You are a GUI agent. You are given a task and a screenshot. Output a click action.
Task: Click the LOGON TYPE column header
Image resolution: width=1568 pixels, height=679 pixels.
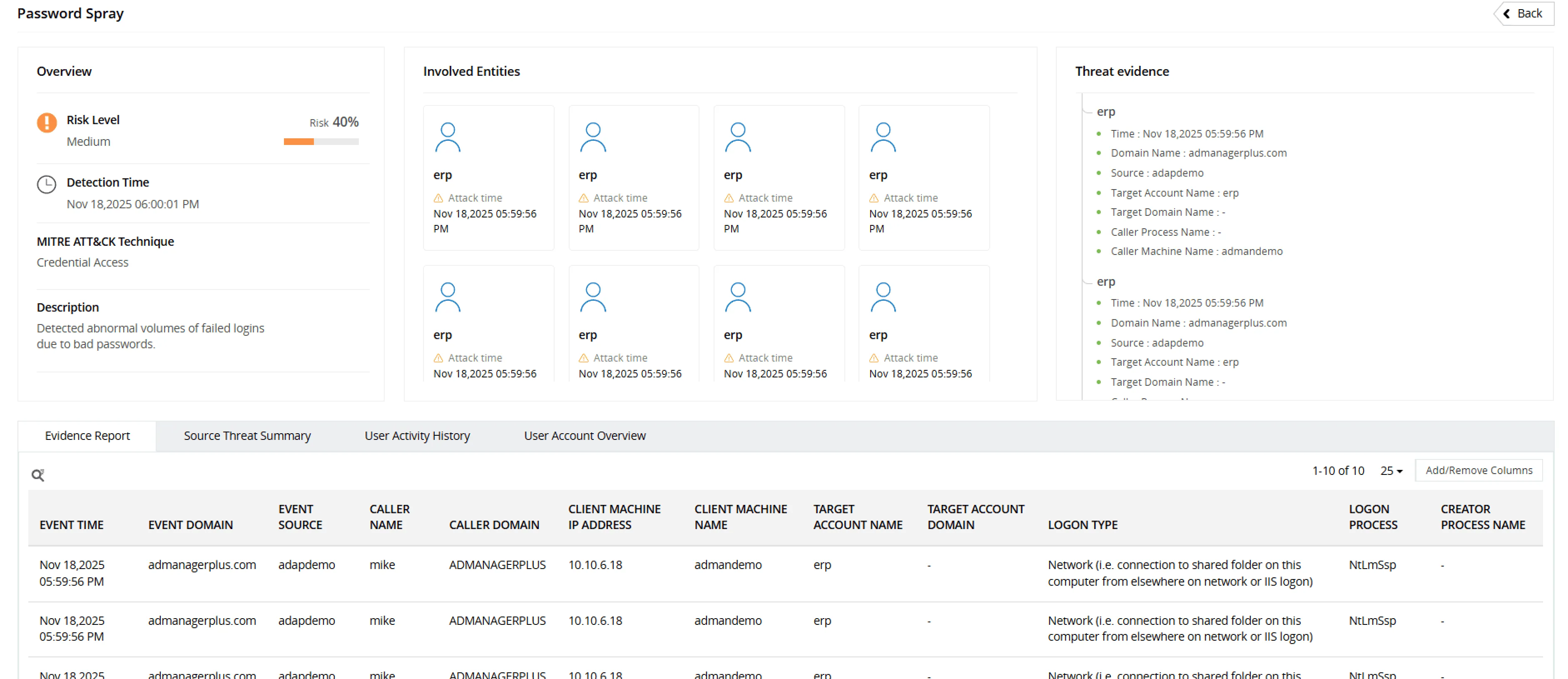[1083, 525]
